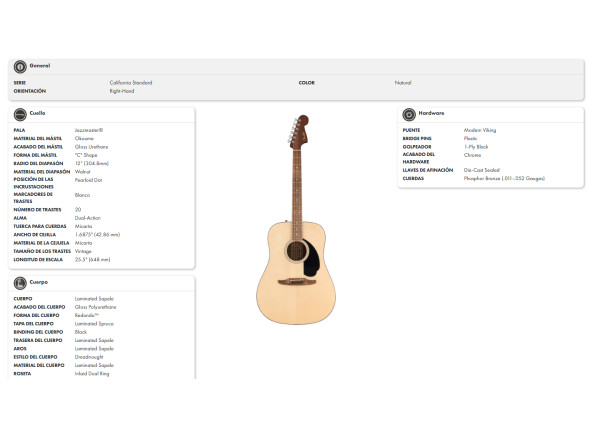Select the '"C" Shape' neck value
Image resolution: width=590 pixels, height=434 pixels.
86,155
